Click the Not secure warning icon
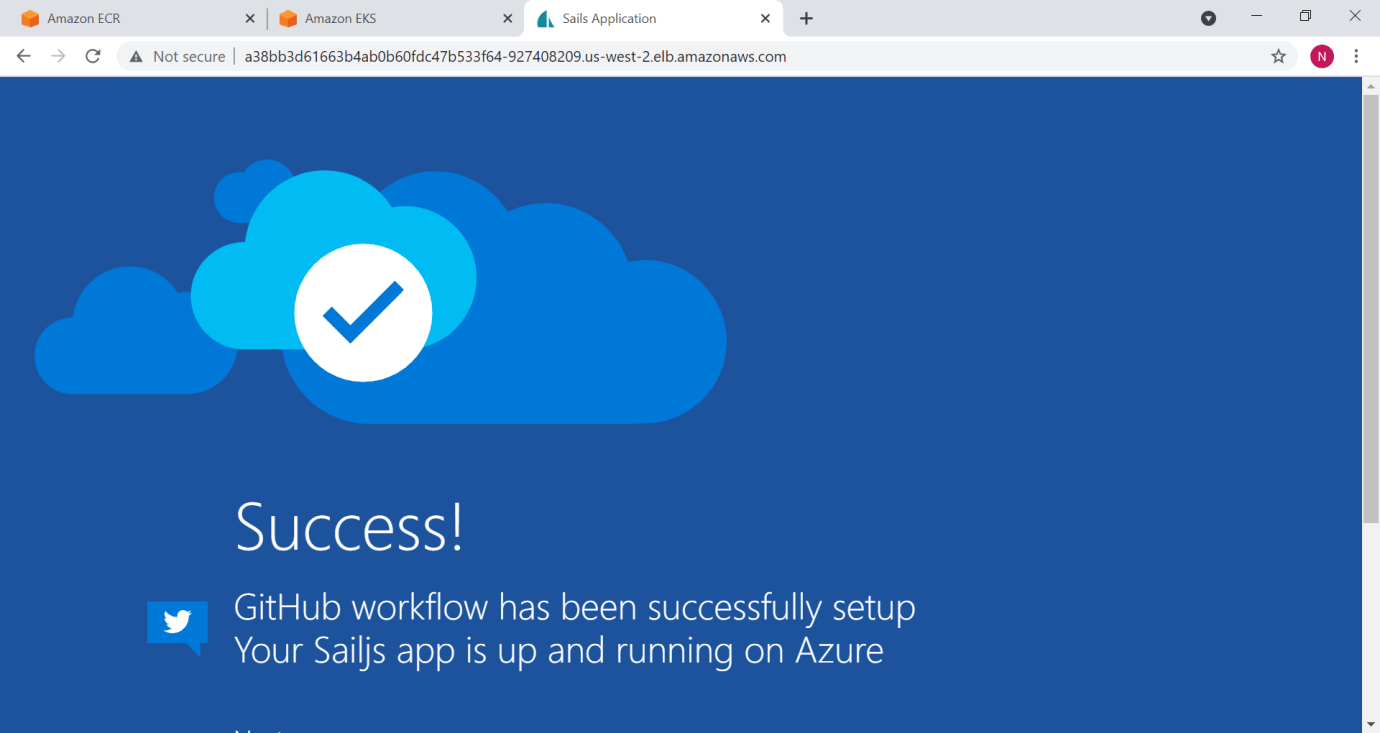 tap(136, 57)
